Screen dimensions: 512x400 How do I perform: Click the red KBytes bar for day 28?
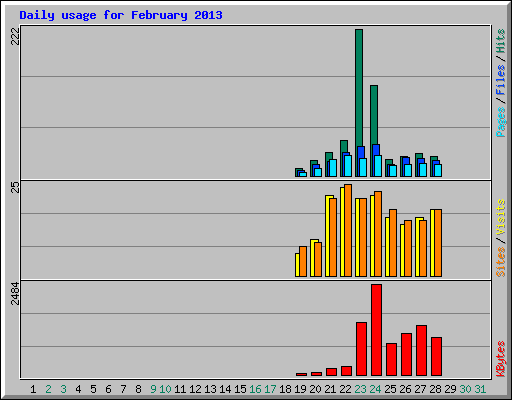436,357
